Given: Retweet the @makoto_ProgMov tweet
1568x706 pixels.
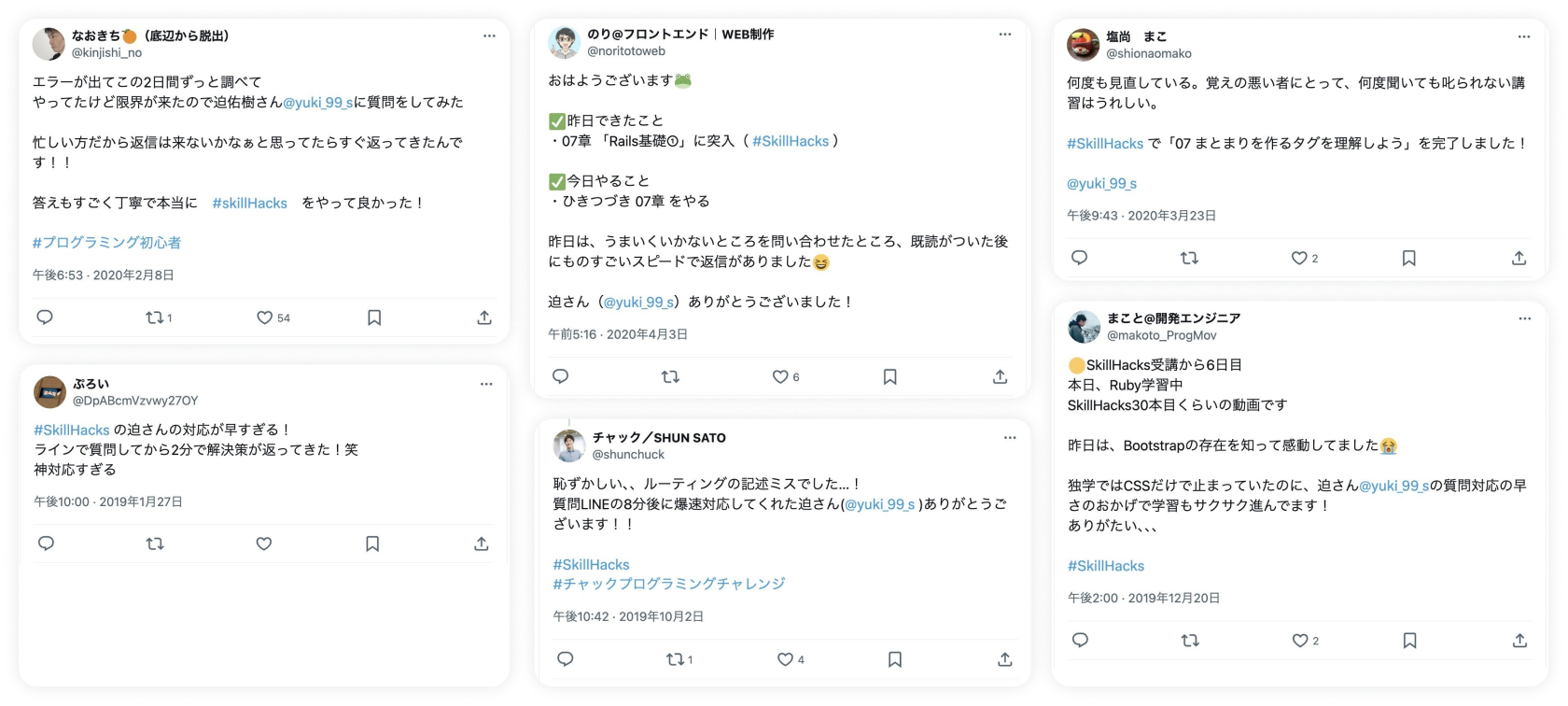Looking at the screenshot, I should pyautogui.click(x=1190, y=641).
